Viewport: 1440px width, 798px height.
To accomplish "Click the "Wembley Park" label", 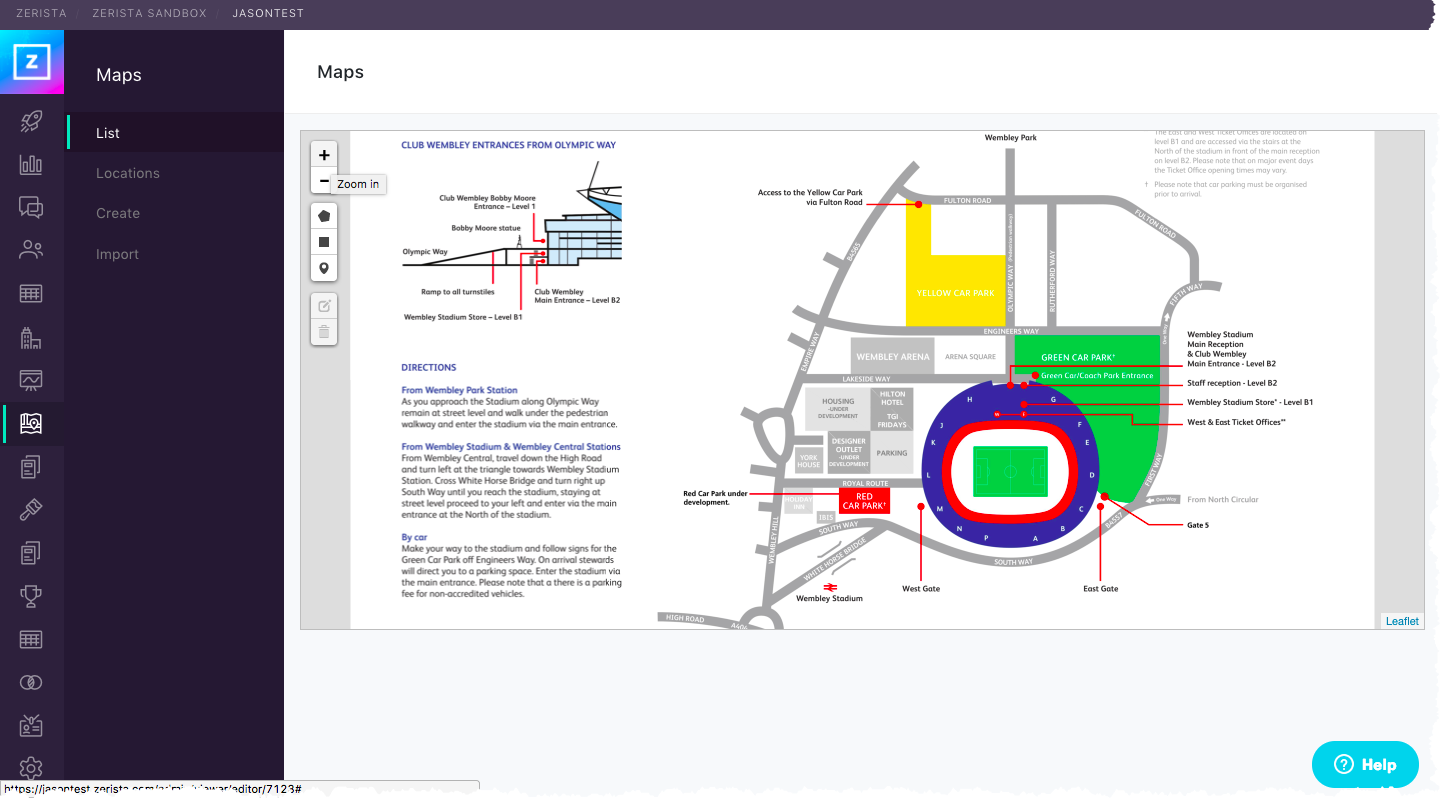I will [1010, 138].
